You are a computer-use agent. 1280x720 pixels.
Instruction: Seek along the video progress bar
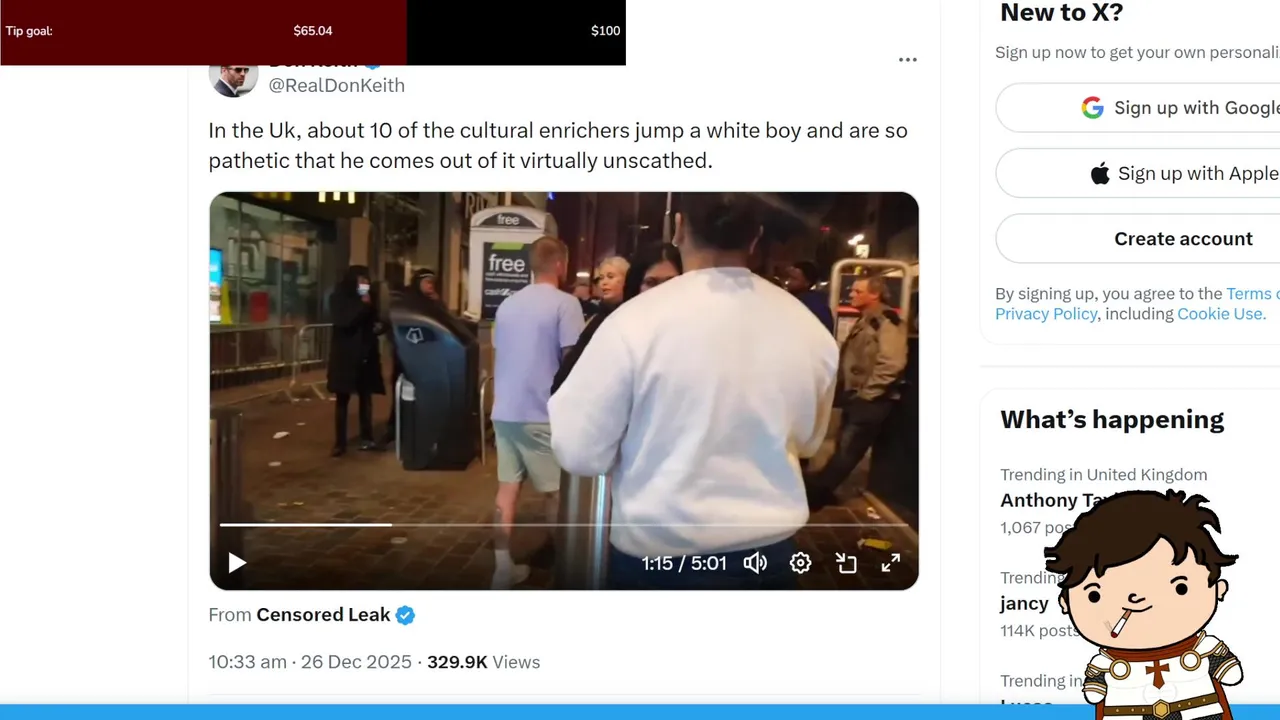pos(564,524)
